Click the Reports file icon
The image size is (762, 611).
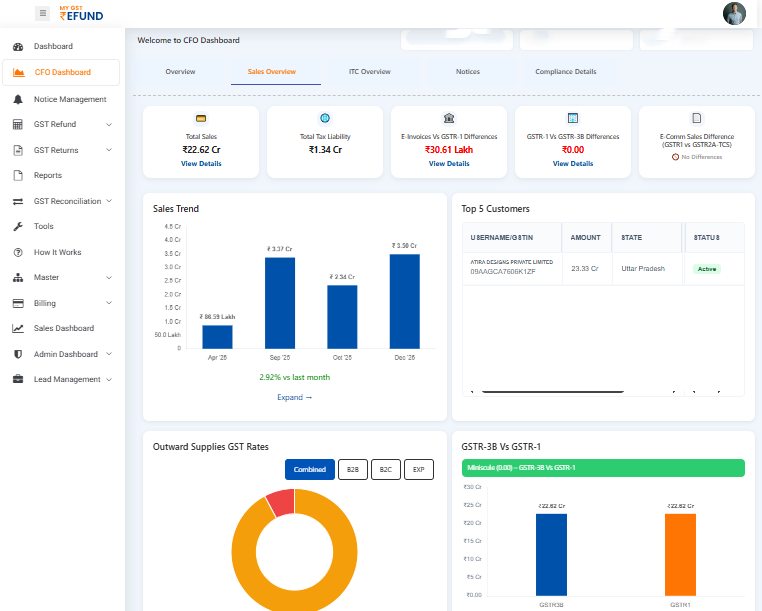coord(18,175)
